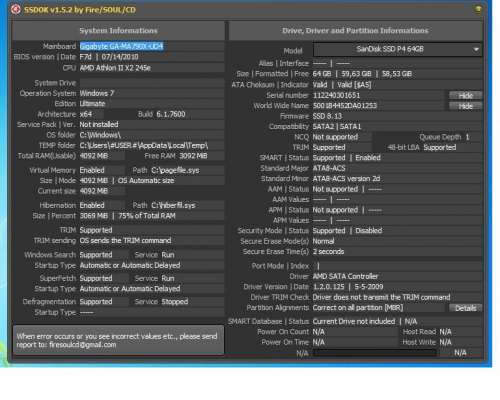Select the Host Read value N/A
500x400 pixels.
pyautogui.click(x=445, y=332)
